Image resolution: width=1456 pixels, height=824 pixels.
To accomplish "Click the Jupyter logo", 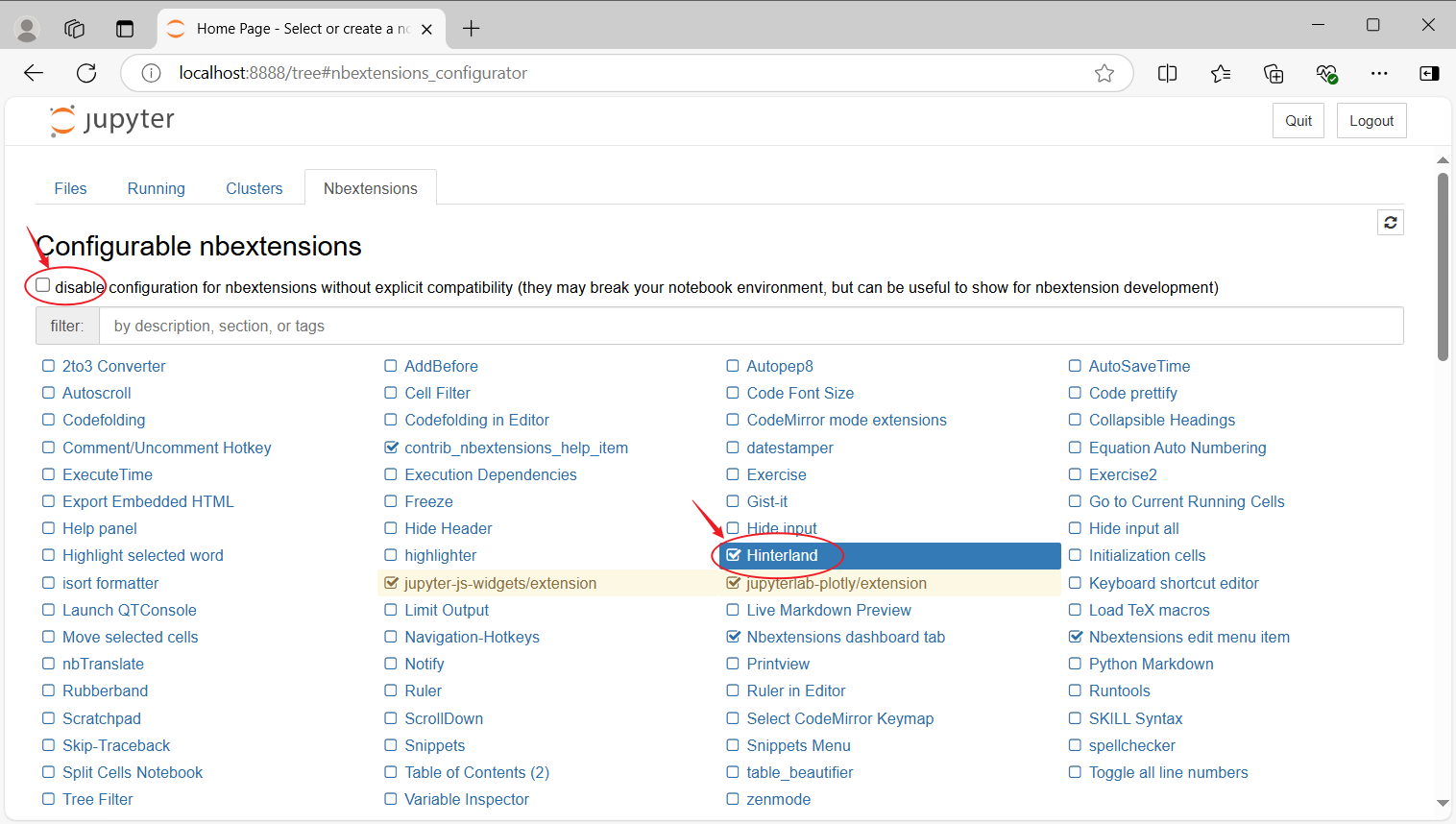I will click(112, 121).
